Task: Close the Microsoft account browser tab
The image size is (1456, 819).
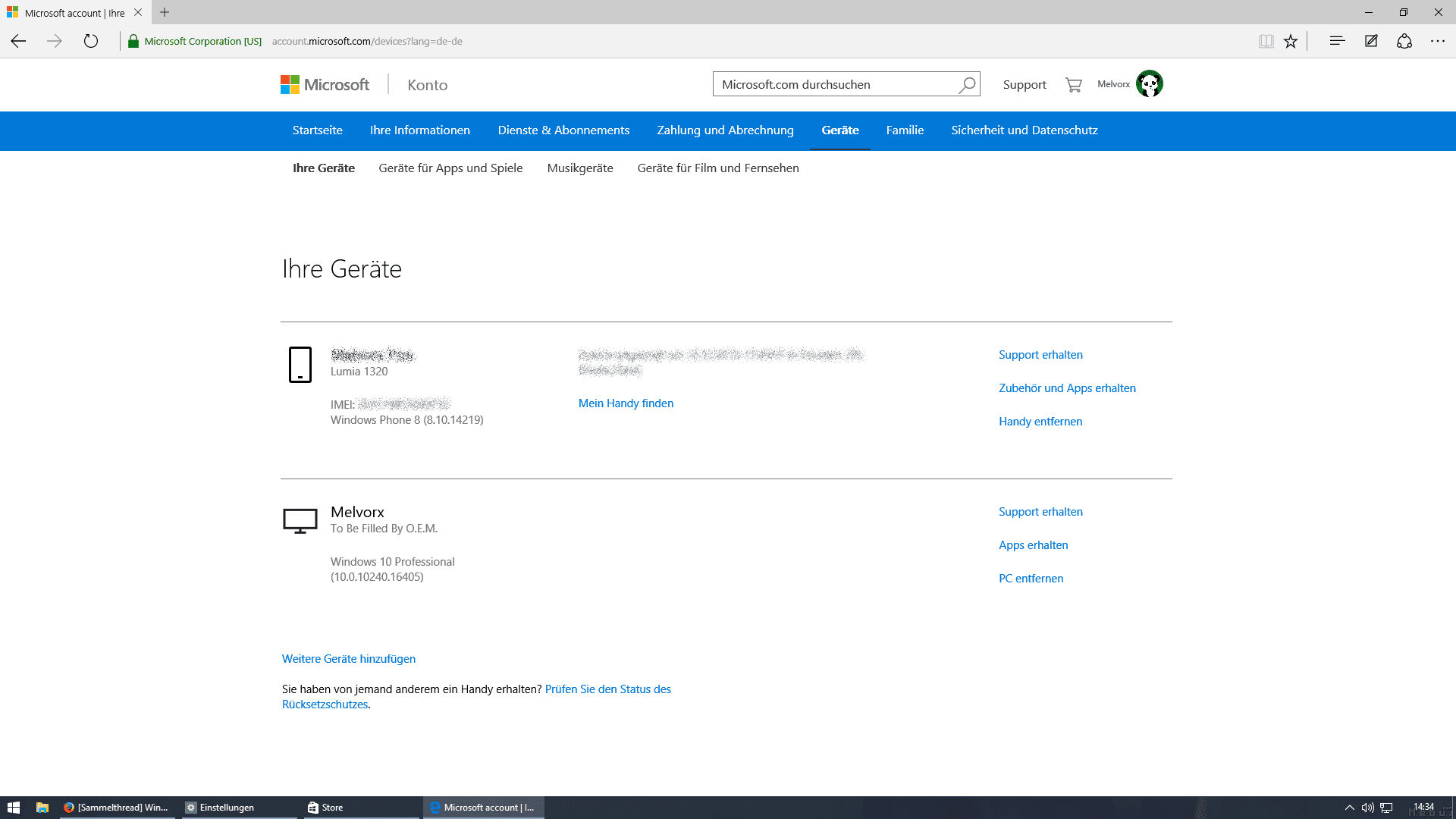Action: tap(138, 12)
